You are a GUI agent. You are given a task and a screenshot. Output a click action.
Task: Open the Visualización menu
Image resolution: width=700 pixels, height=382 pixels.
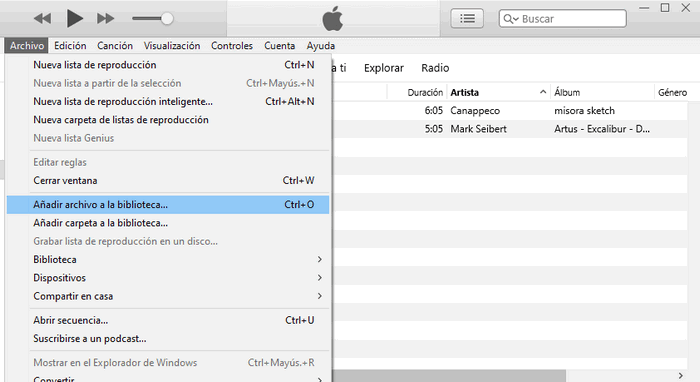[x=172, y=46]
